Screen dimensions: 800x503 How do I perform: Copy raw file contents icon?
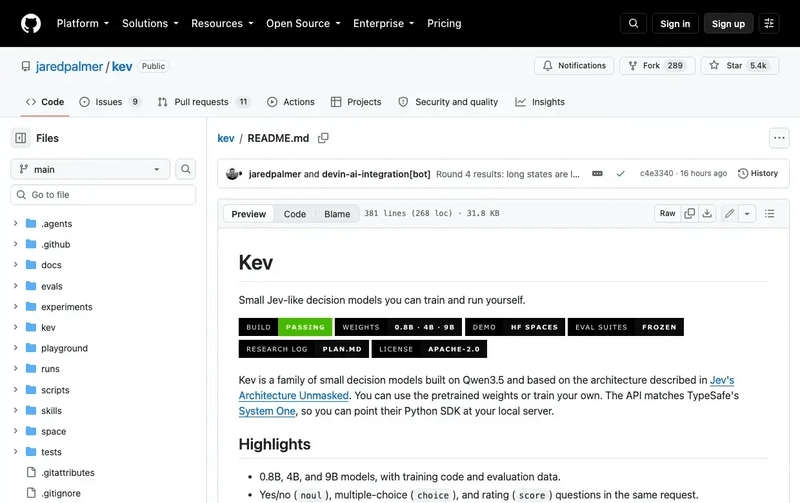tap(689, 213)
